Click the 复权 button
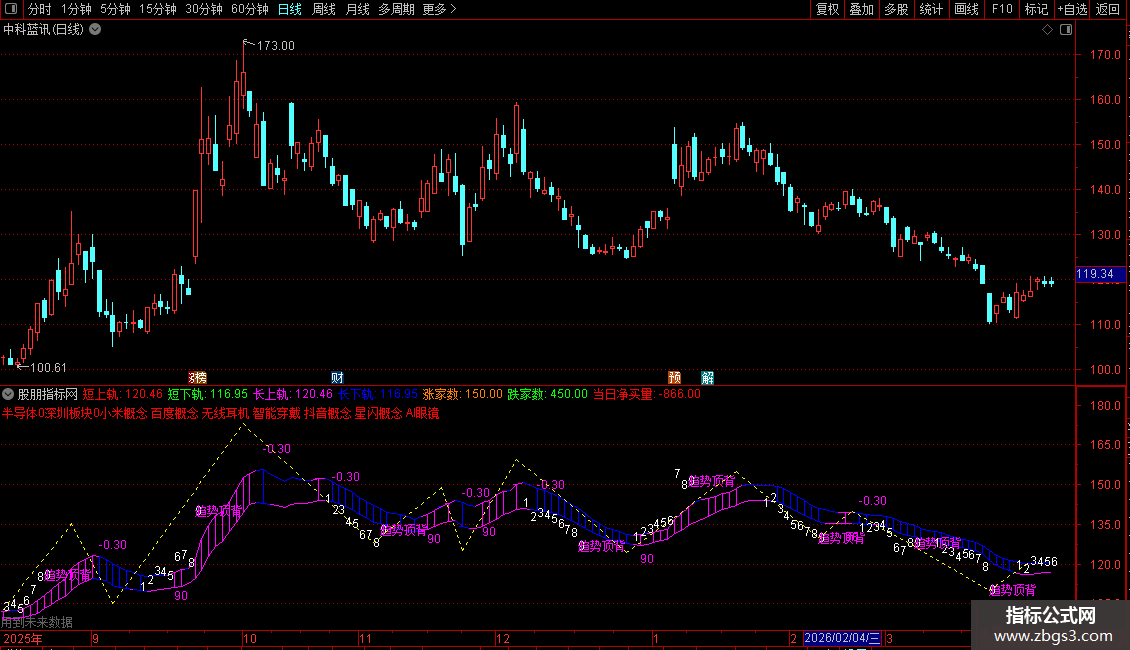Viewport: 1130px width, 650px height. point(827,9)
